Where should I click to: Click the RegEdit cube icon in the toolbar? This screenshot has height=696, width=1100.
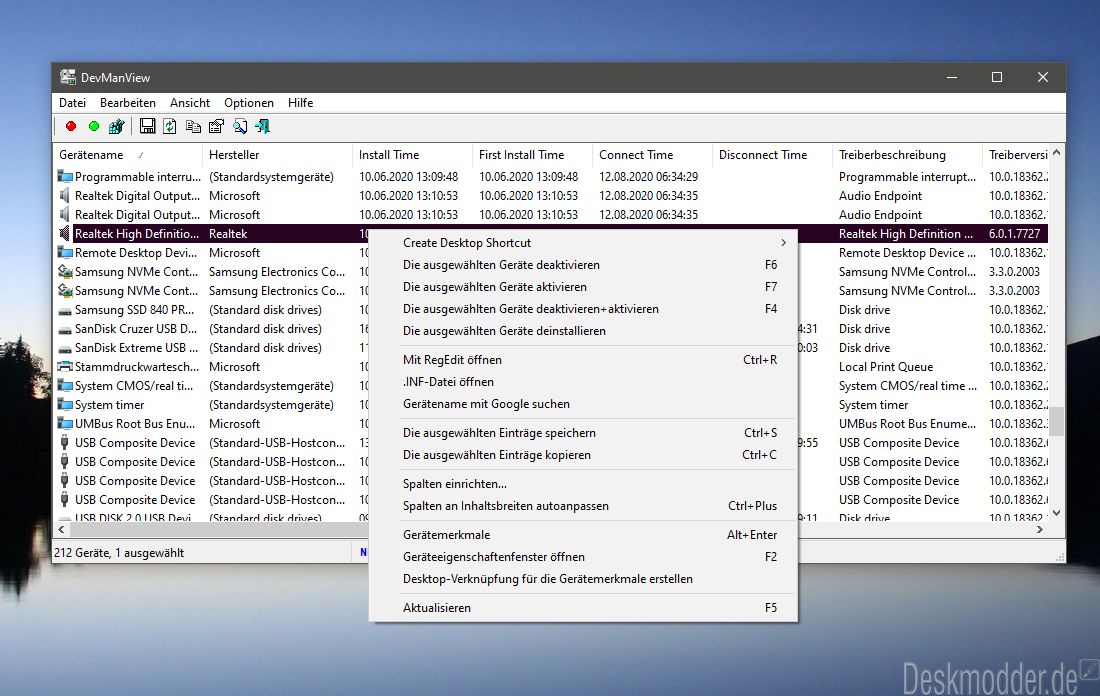click(116, 126)
